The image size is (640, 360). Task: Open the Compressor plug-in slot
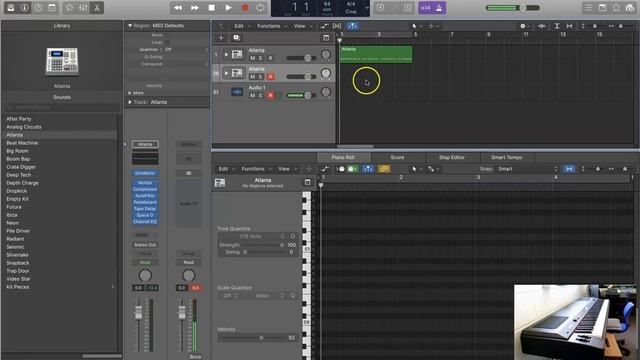(x=145, y=189)
